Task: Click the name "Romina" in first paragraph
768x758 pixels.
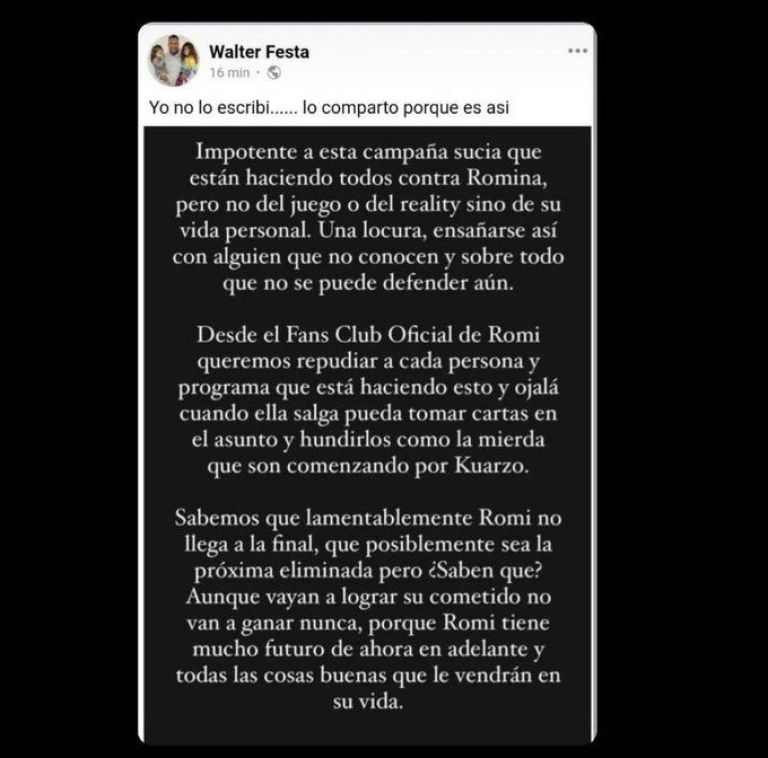Action: tap(506, 177)
